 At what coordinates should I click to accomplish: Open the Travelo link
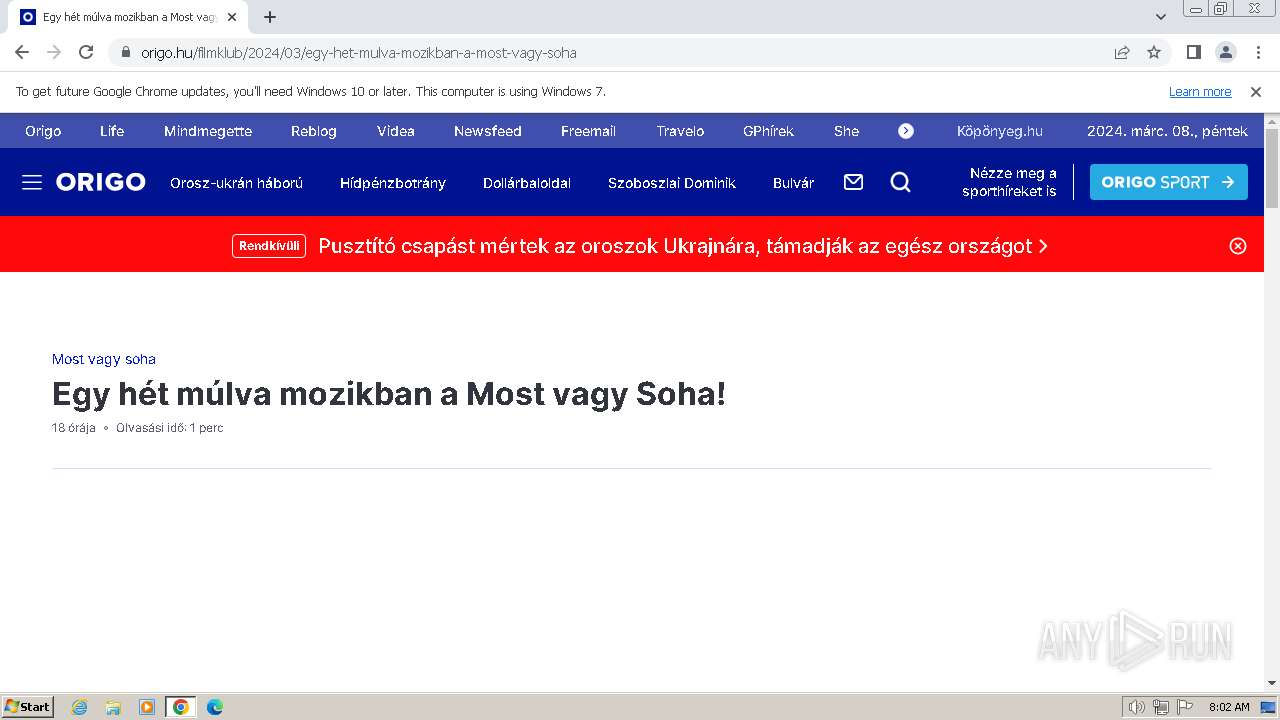(x=680, y=131)
